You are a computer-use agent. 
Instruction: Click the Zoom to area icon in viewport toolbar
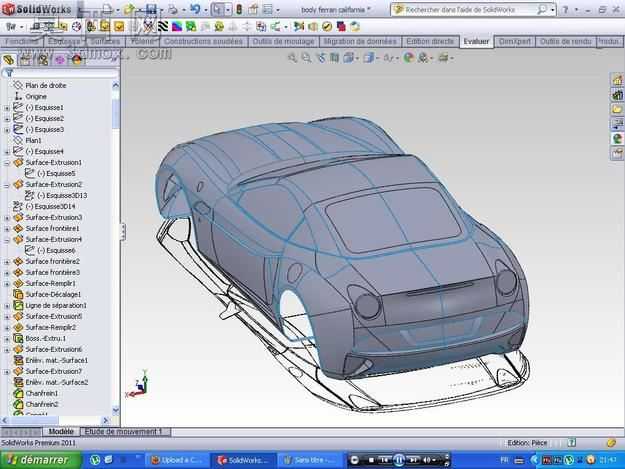tap(306, 58)
